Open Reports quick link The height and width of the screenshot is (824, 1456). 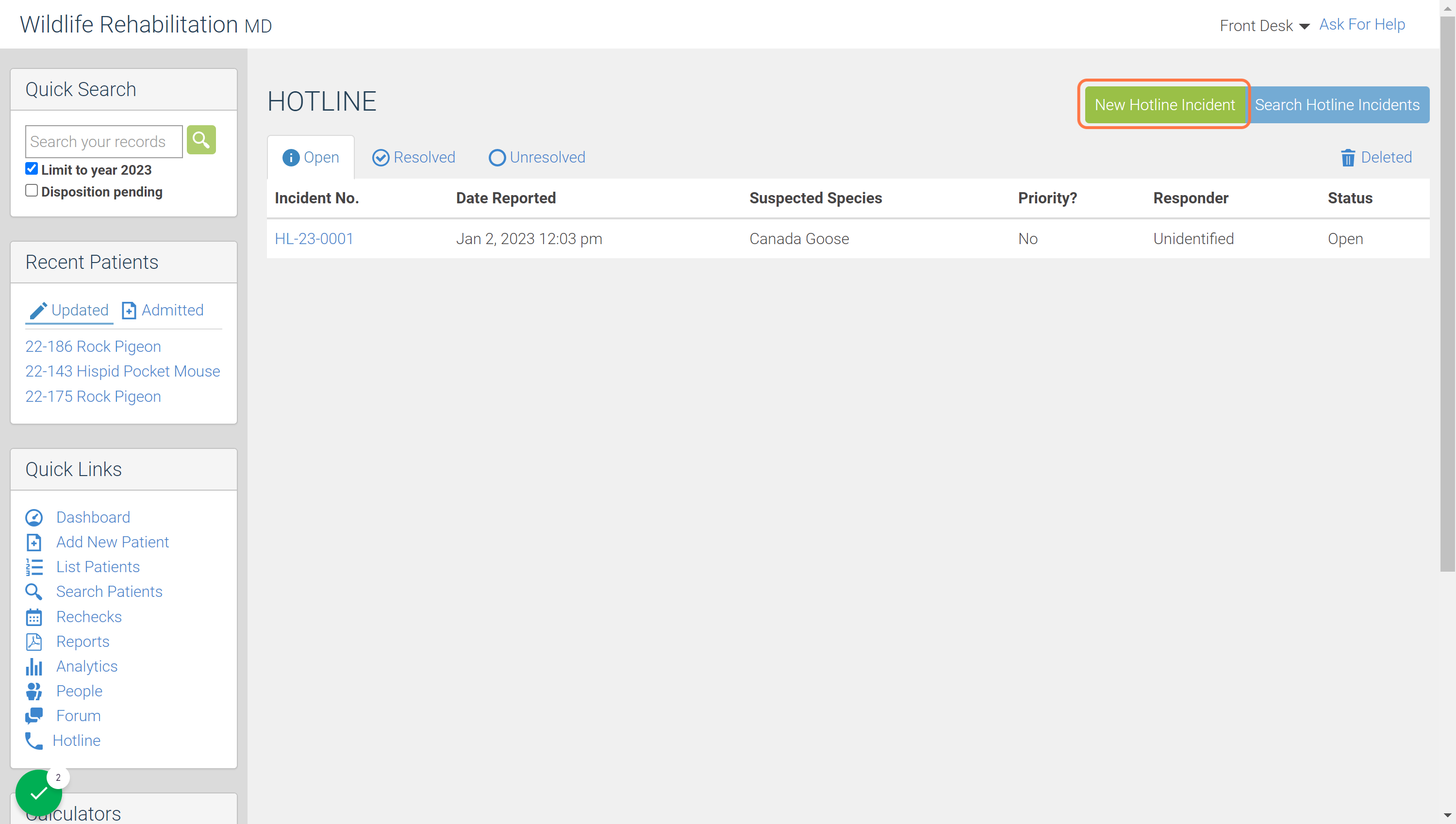pyautogui.click(x=83, y=642)
